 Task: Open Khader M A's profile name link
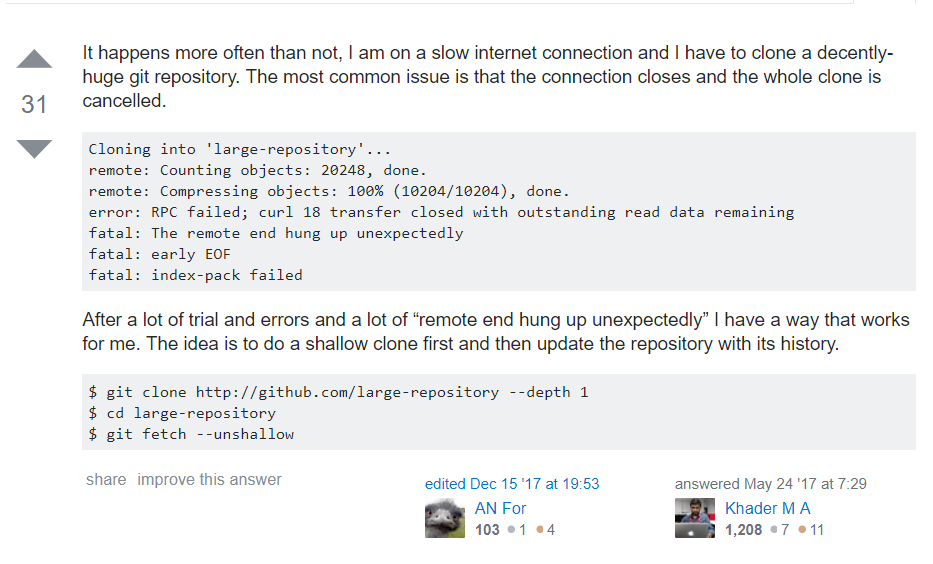pyautogui.click(x=767, y=508)
